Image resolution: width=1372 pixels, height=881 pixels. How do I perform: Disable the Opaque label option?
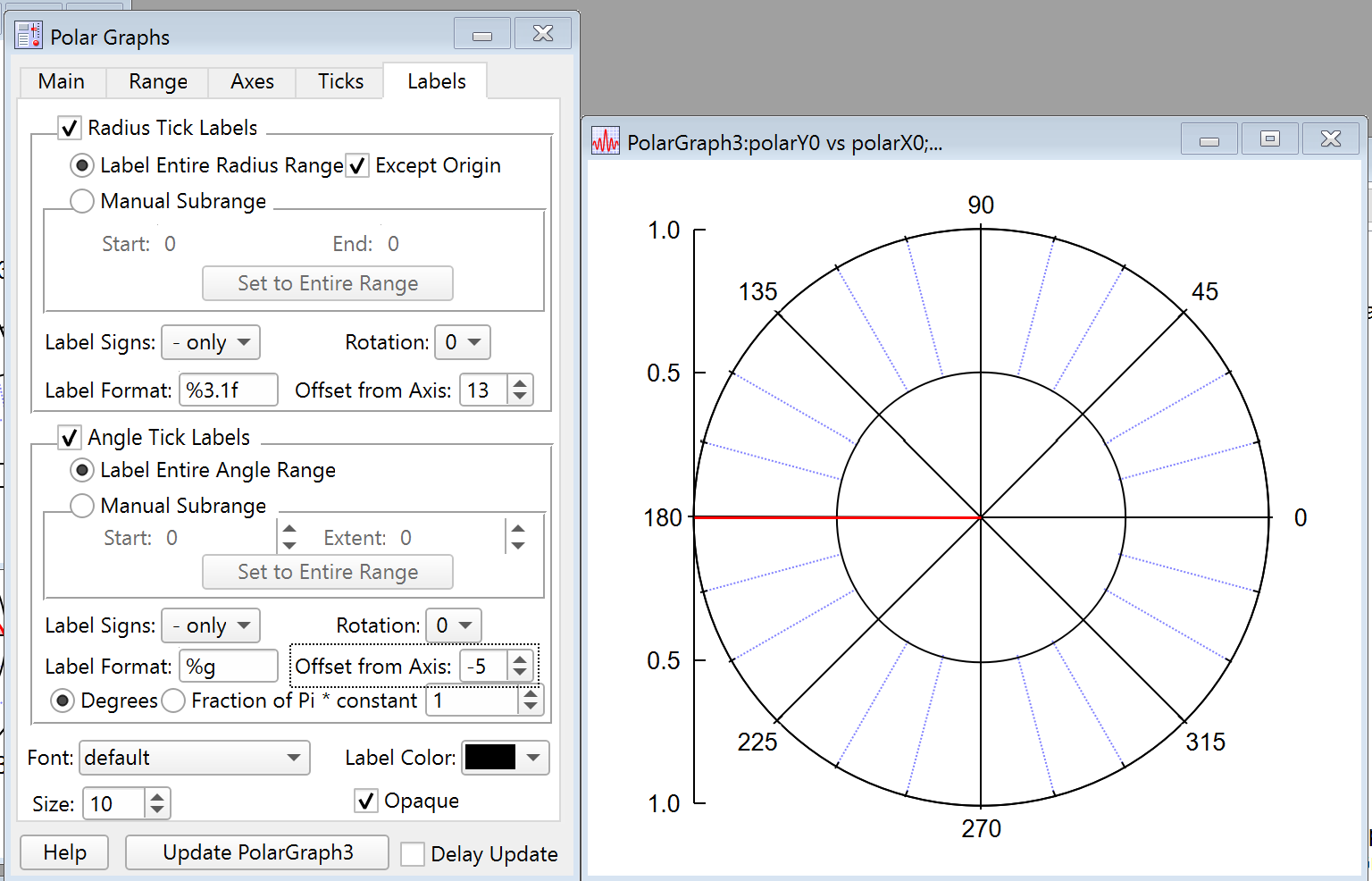(x=365, y=801)
